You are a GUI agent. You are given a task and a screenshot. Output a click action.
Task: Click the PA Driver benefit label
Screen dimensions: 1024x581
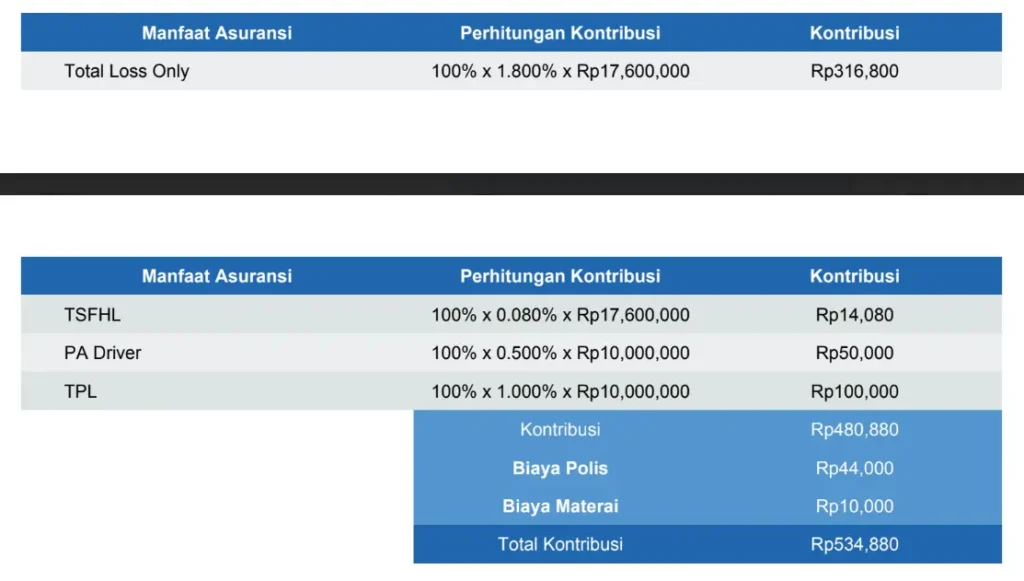(102, 353)
